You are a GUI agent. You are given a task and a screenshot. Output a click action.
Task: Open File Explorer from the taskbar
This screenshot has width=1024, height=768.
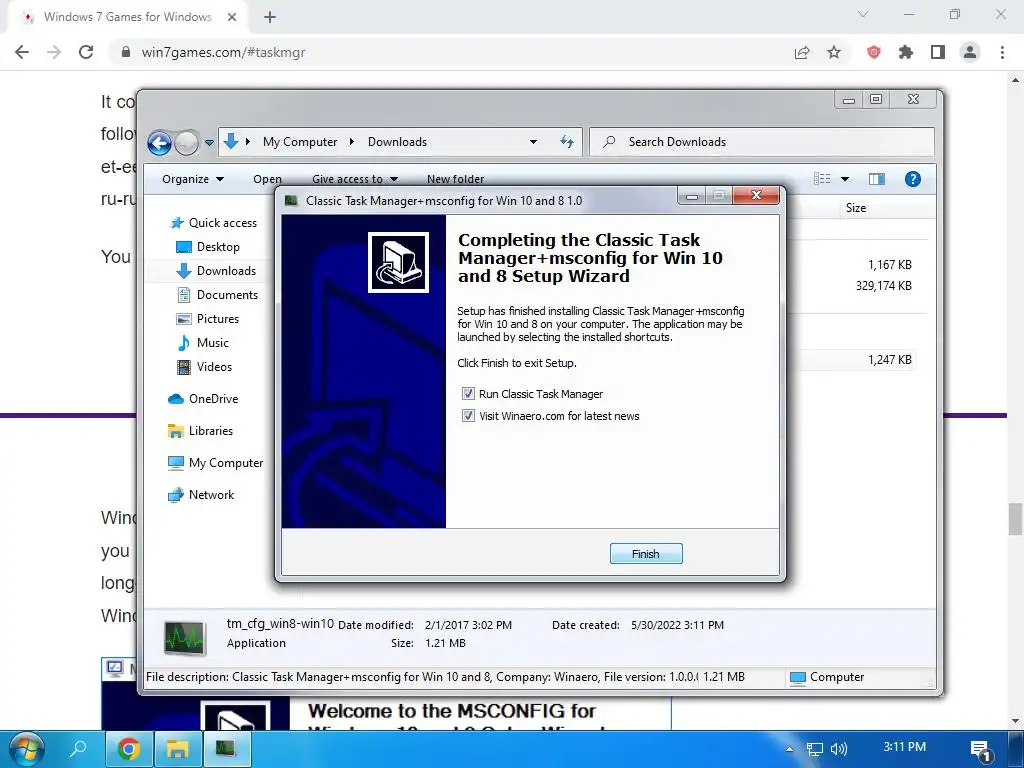pyautogui.click(x=177, y=748)
